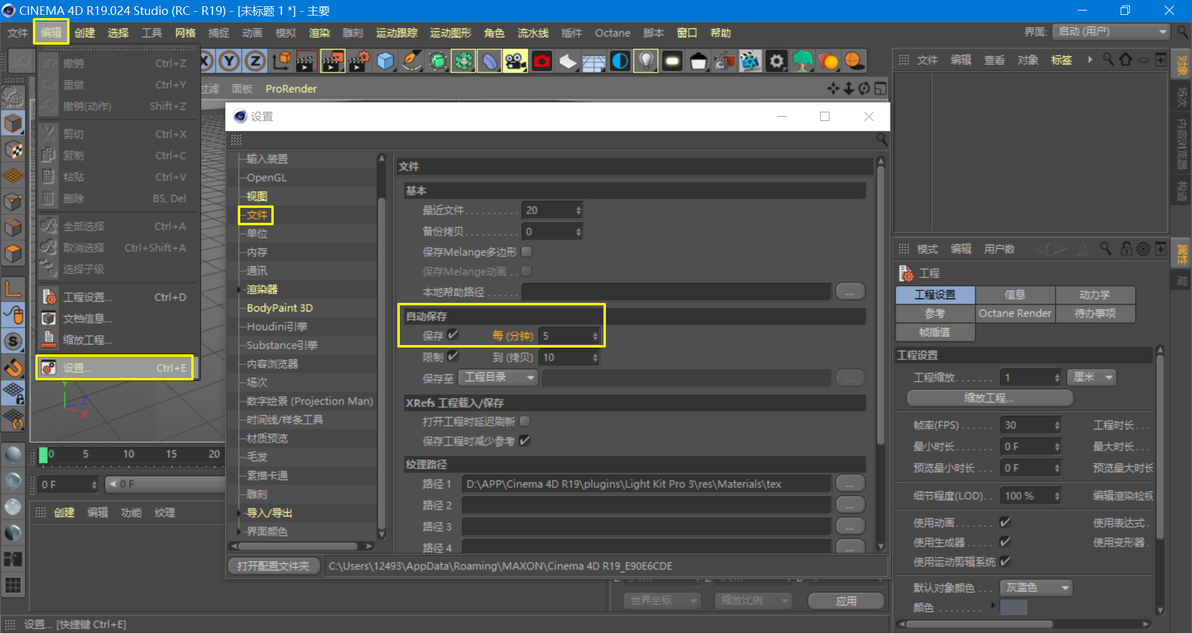Image resolution: width=1192 pixels, height=633 pixels.
Task: Click the black gear icon in toolbar
Action: [776, 61]
